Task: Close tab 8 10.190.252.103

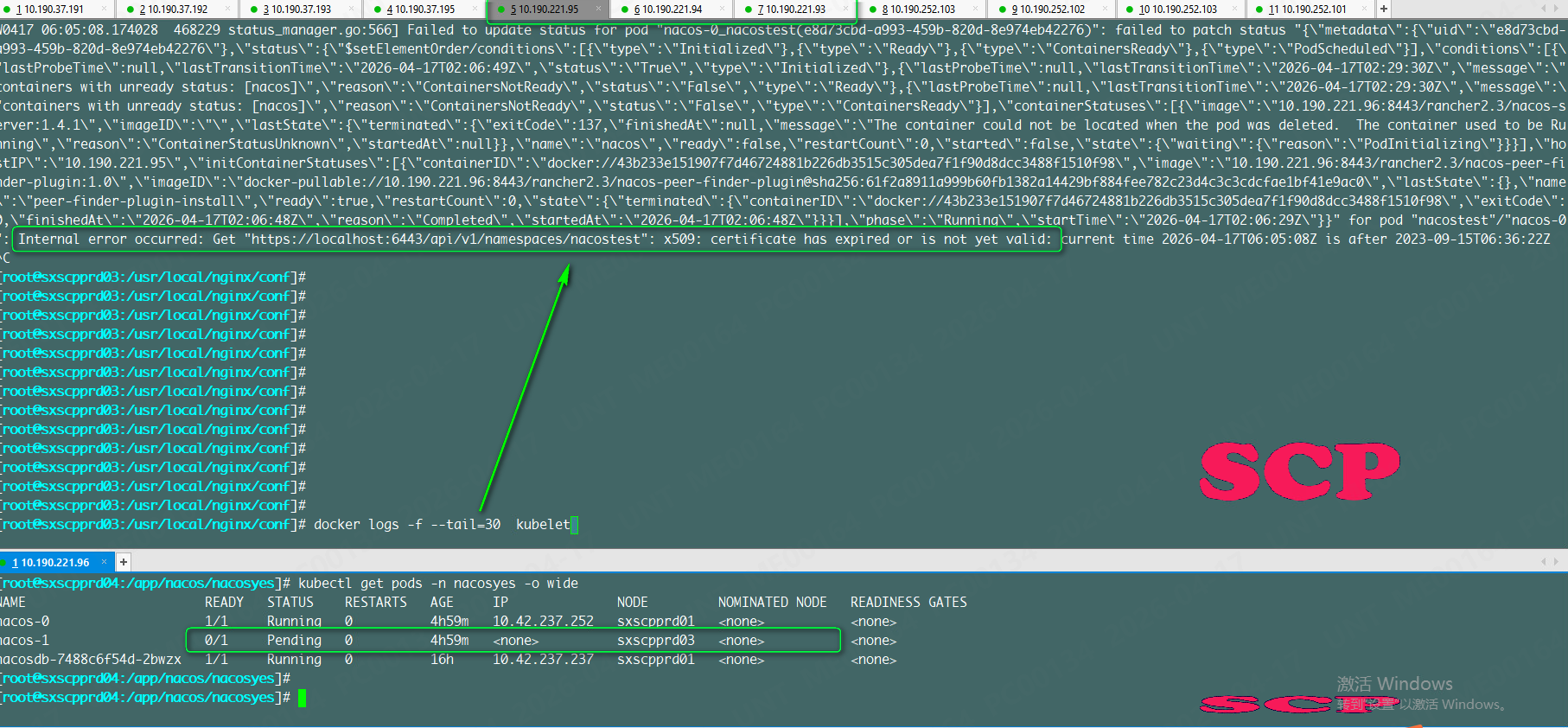Action: tap(976, 9)
